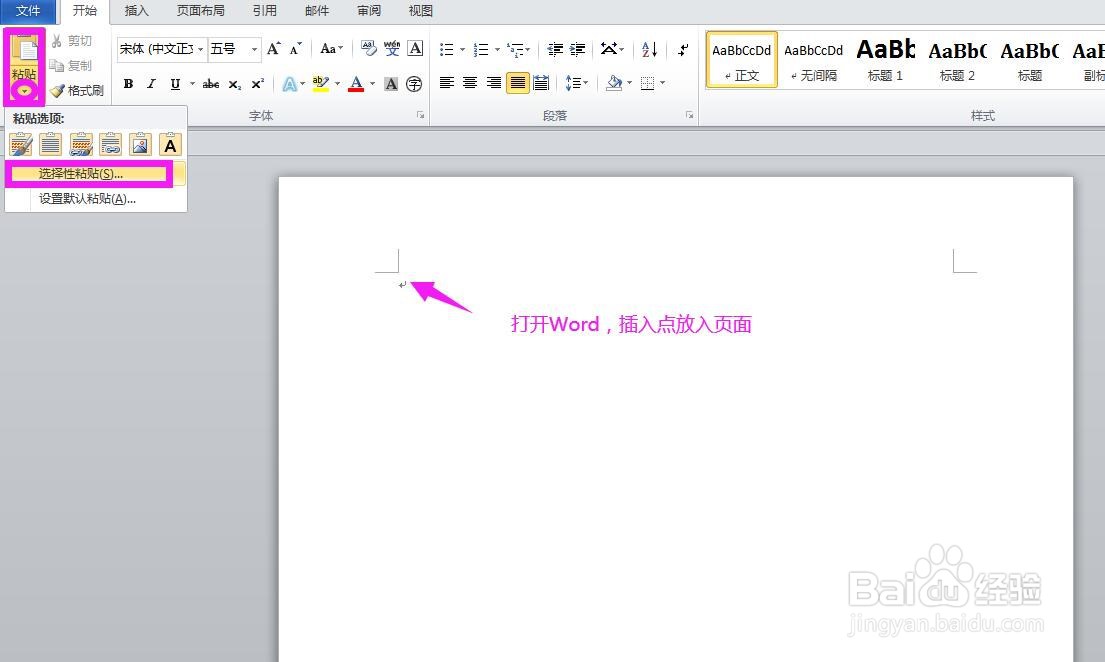Open the Text Effects A icon

click(x=290, y=84)
